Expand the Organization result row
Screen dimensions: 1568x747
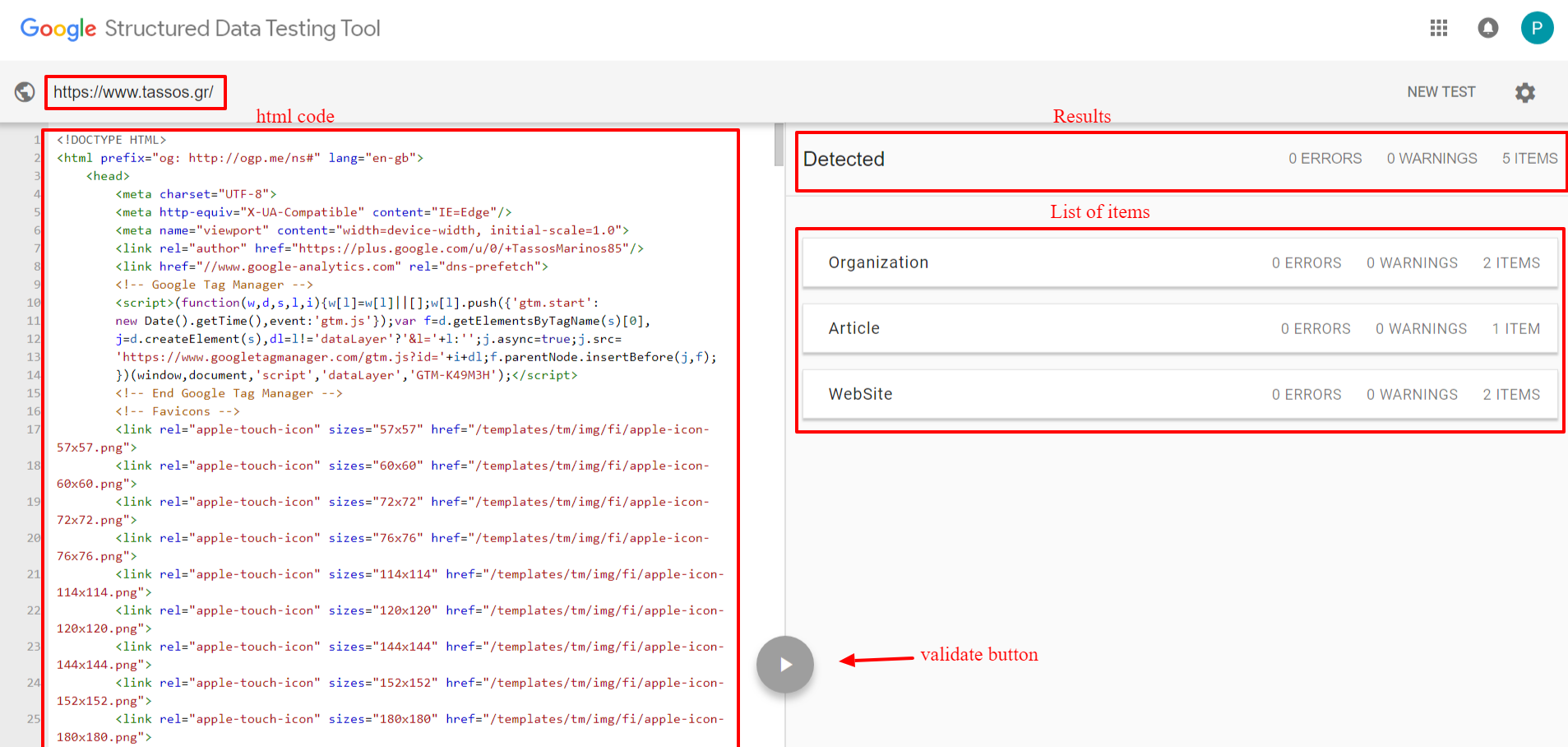tap(1180, 262)
